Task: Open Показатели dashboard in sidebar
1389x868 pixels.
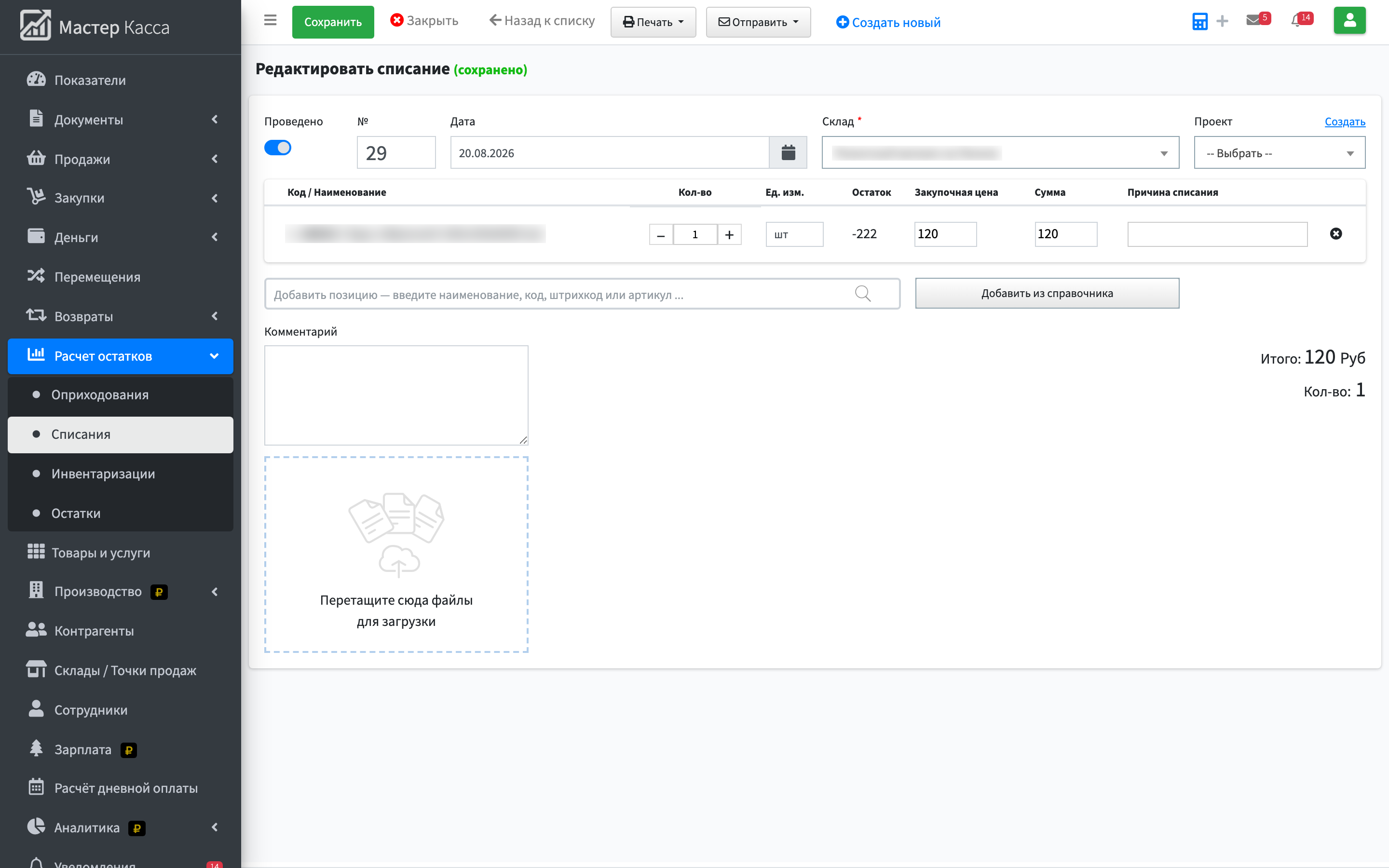Action: [x=121, y=80]
